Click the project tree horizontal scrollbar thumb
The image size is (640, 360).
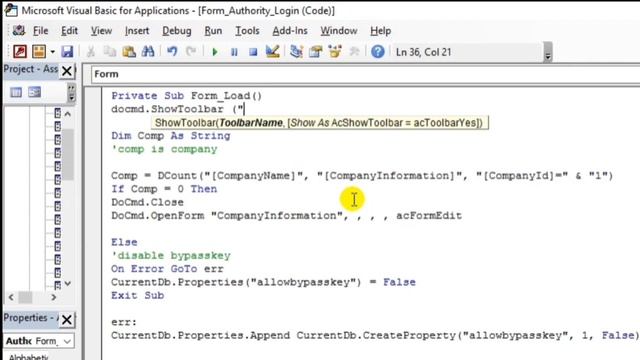tap(25, 297)
